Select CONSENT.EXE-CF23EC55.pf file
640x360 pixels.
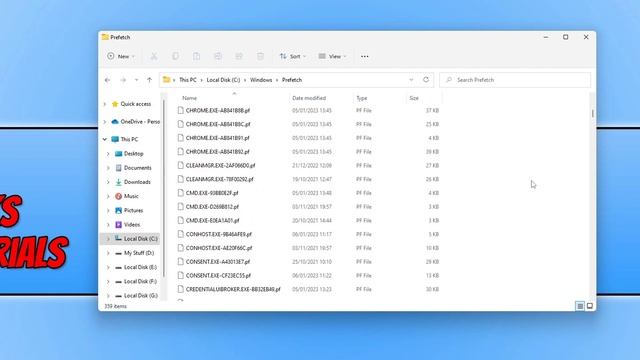click(x=218, y=276)
